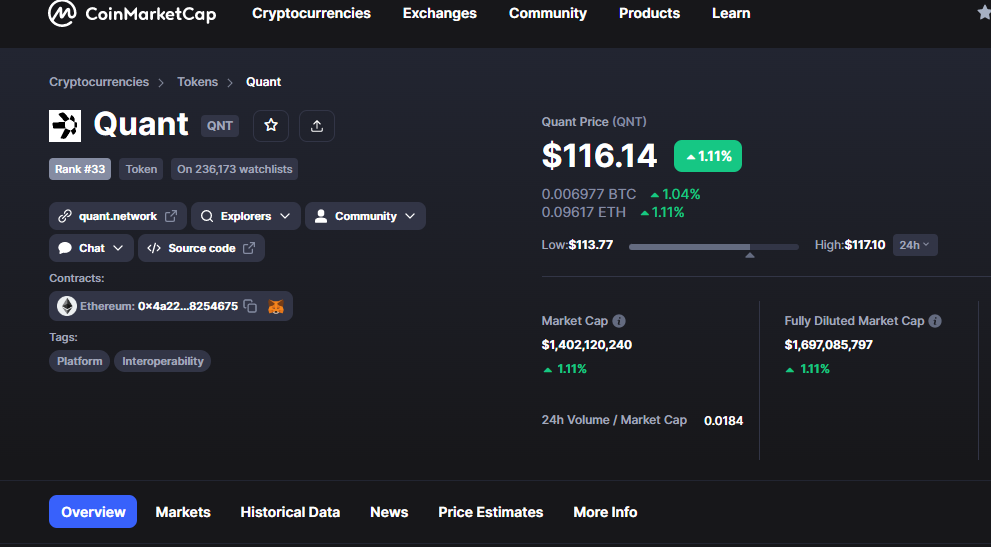
Task: Click the external link icon on Source code
Action: point(249,249)
